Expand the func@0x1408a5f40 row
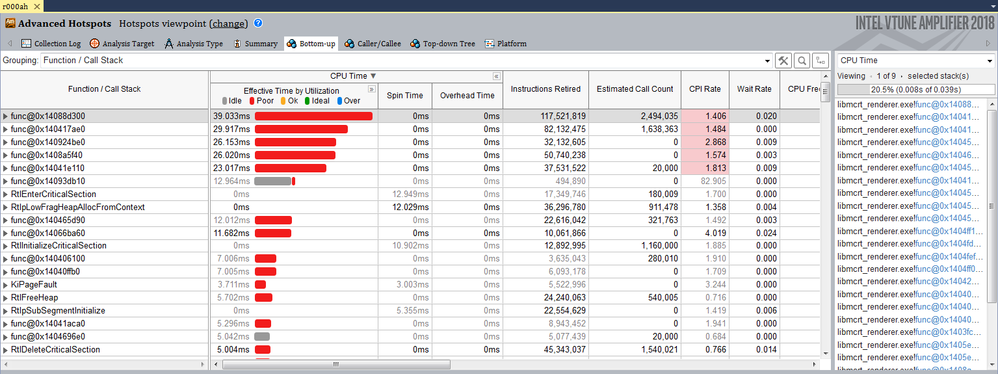 6,155
